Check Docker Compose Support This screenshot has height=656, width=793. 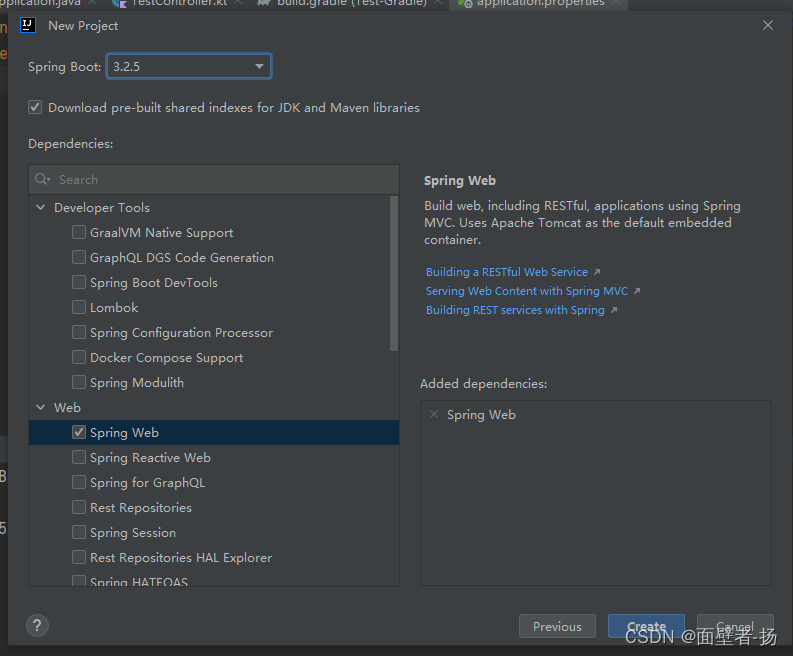(x=79, y=357)
